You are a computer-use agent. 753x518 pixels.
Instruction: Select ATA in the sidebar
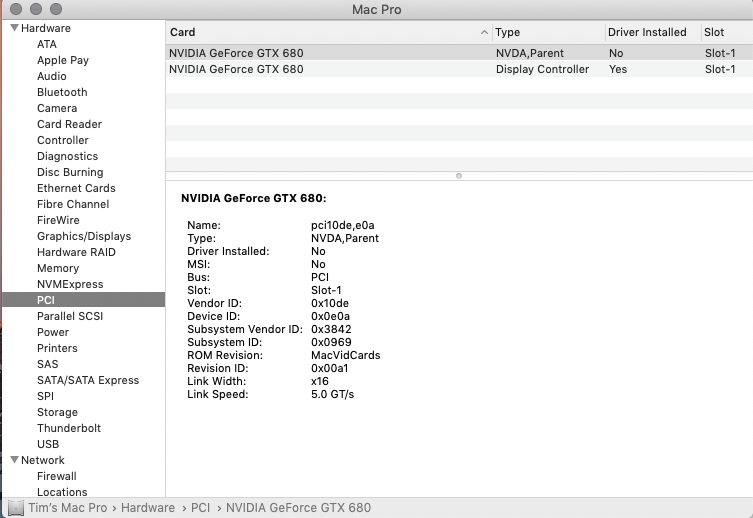coord(47,44)
